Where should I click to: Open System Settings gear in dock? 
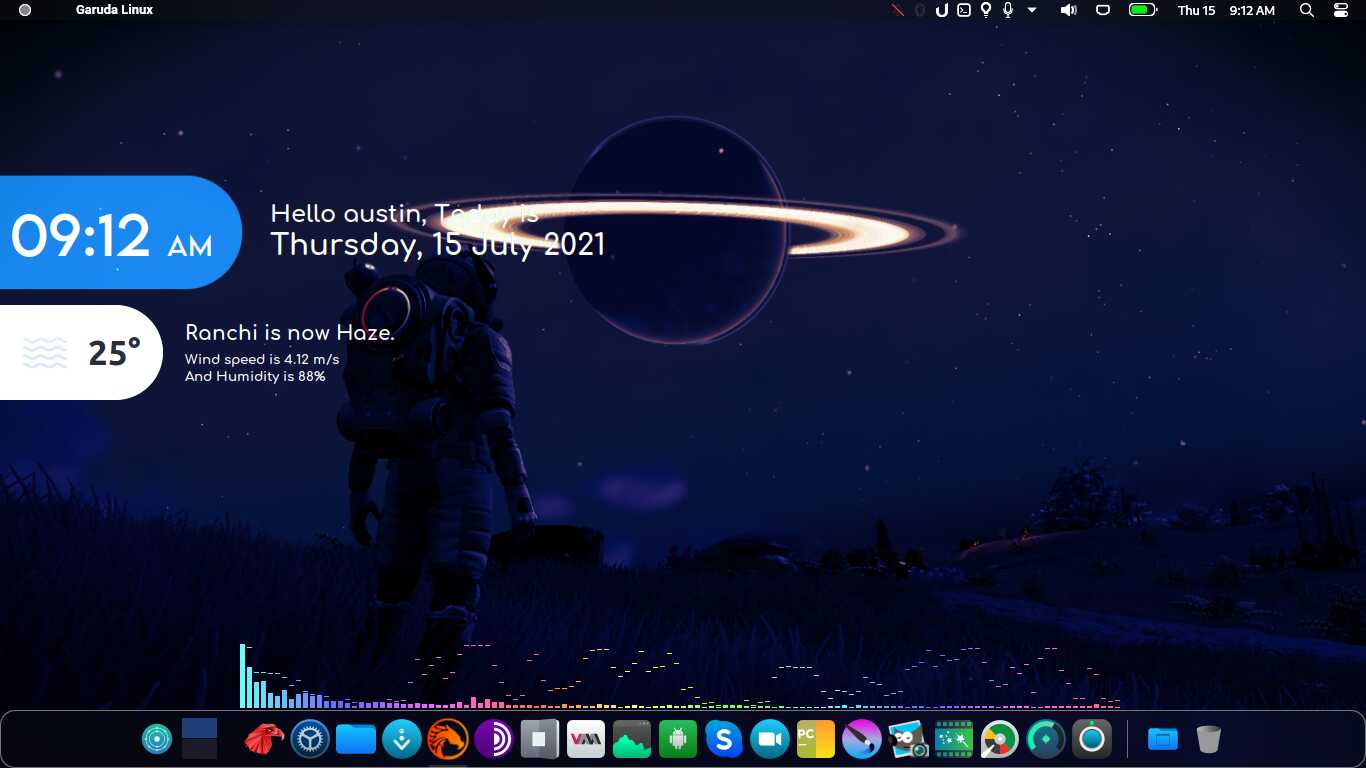[310, 739]
